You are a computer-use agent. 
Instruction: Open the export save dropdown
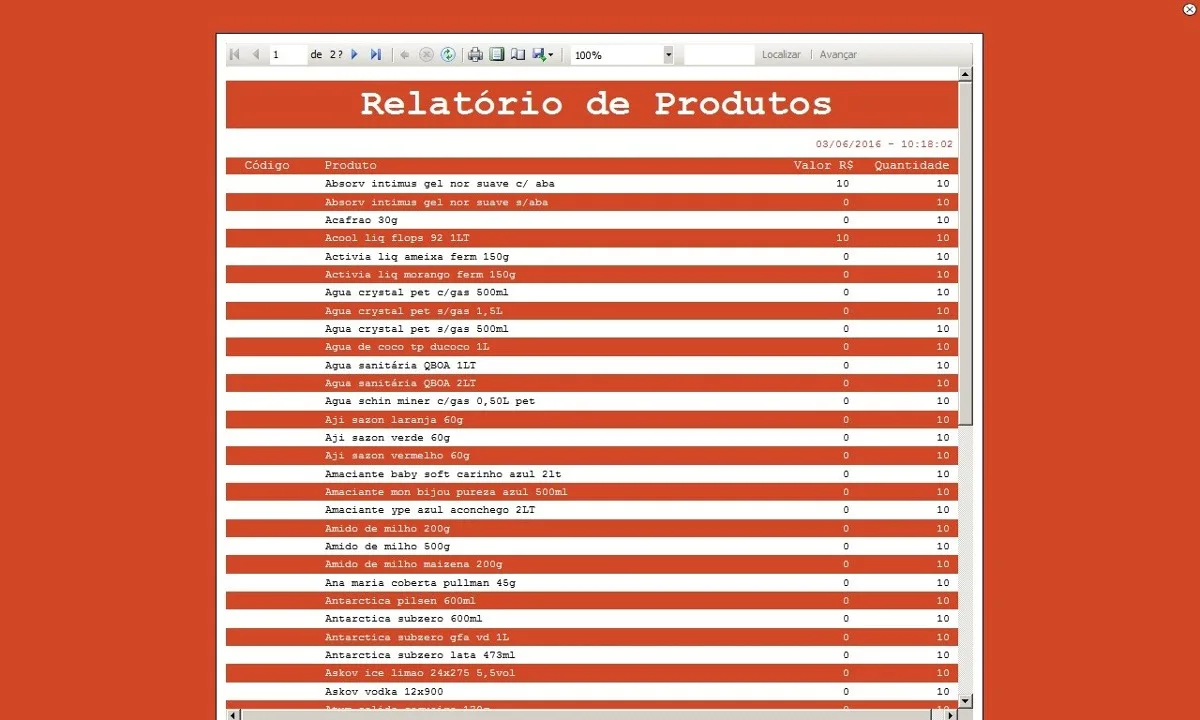tap(543, 55)
